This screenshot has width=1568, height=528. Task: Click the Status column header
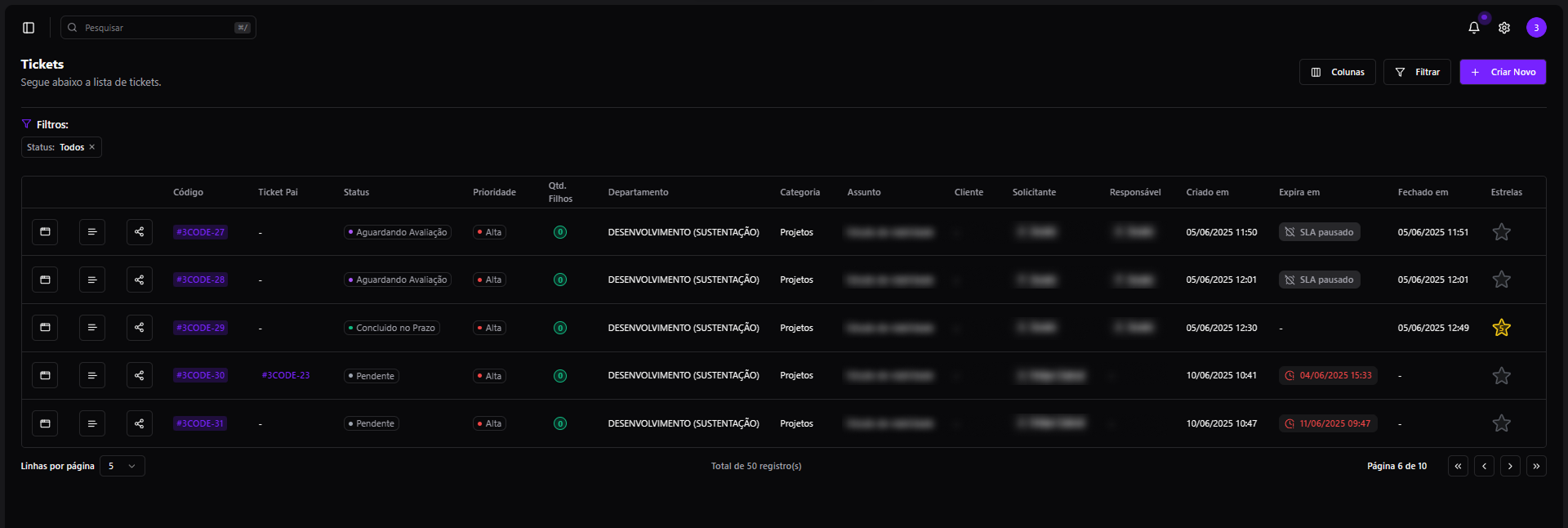pos(356,192)
